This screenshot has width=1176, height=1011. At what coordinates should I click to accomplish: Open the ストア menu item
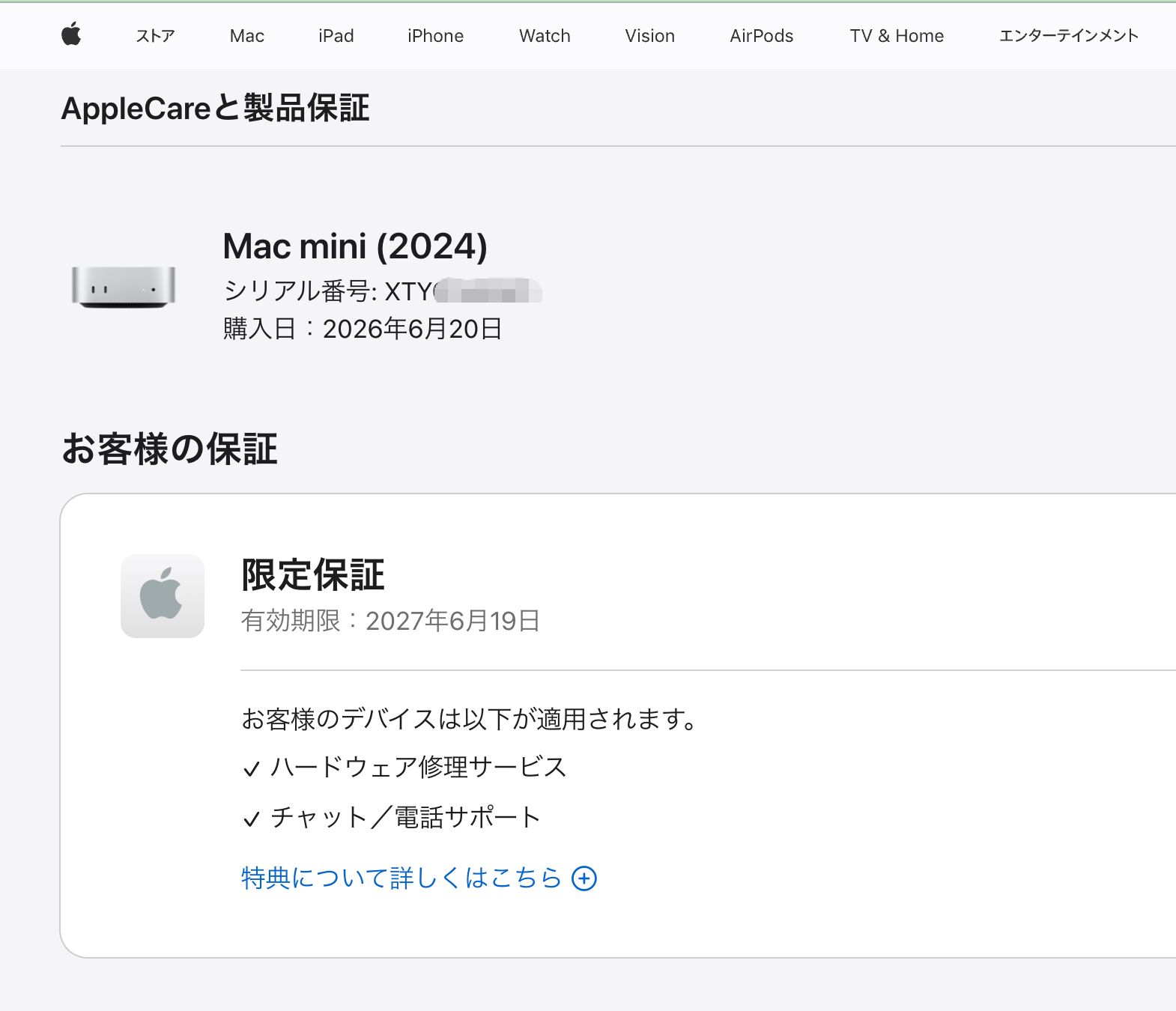(x=155, y=36)
